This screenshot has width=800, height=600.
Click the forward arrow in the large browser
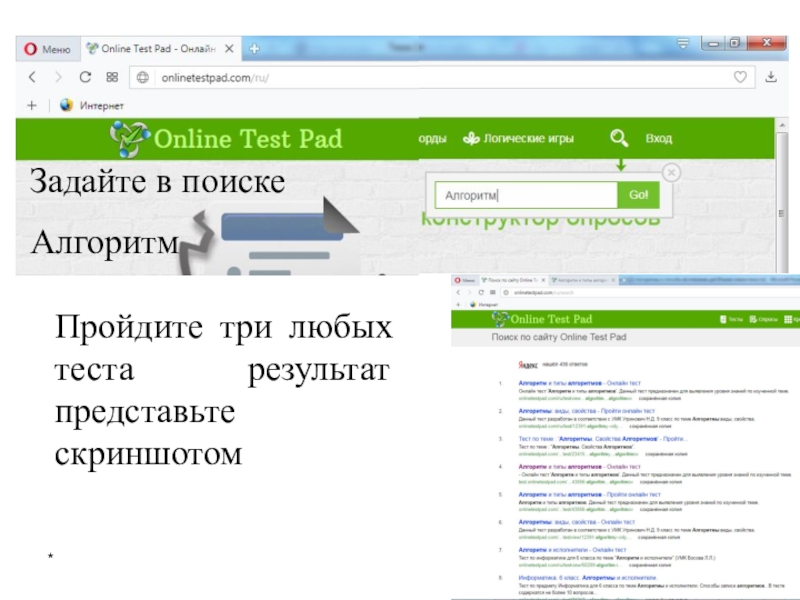tap(58, 77)
